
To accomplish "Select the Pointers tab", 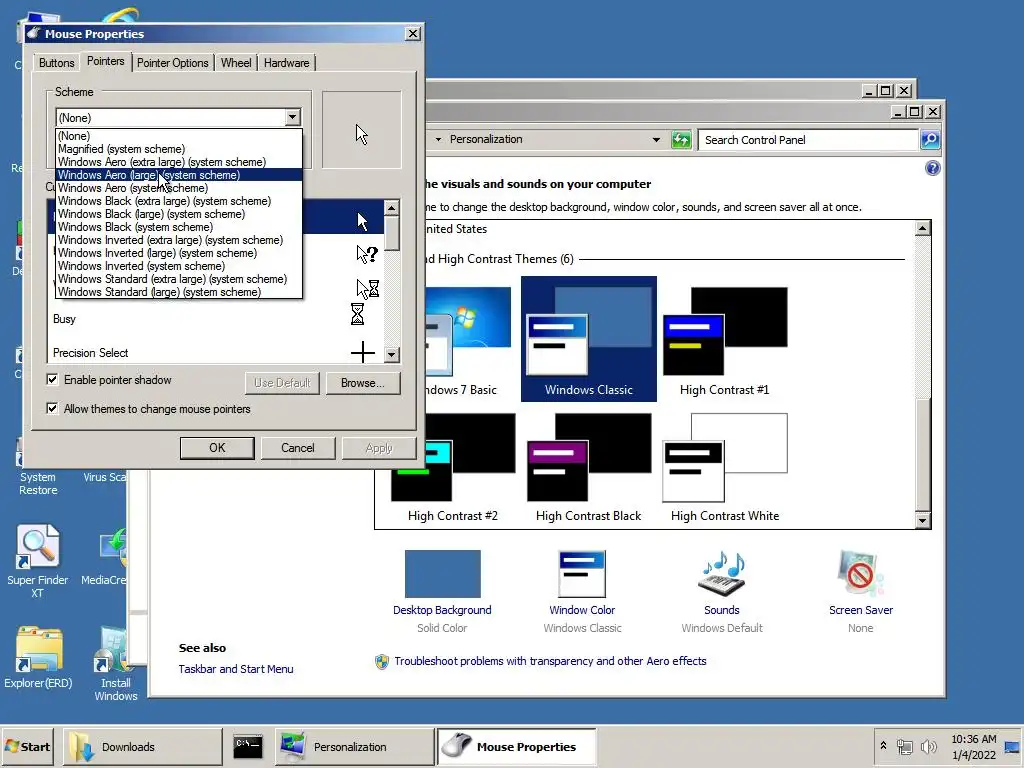I will click(x=105, y=61).
